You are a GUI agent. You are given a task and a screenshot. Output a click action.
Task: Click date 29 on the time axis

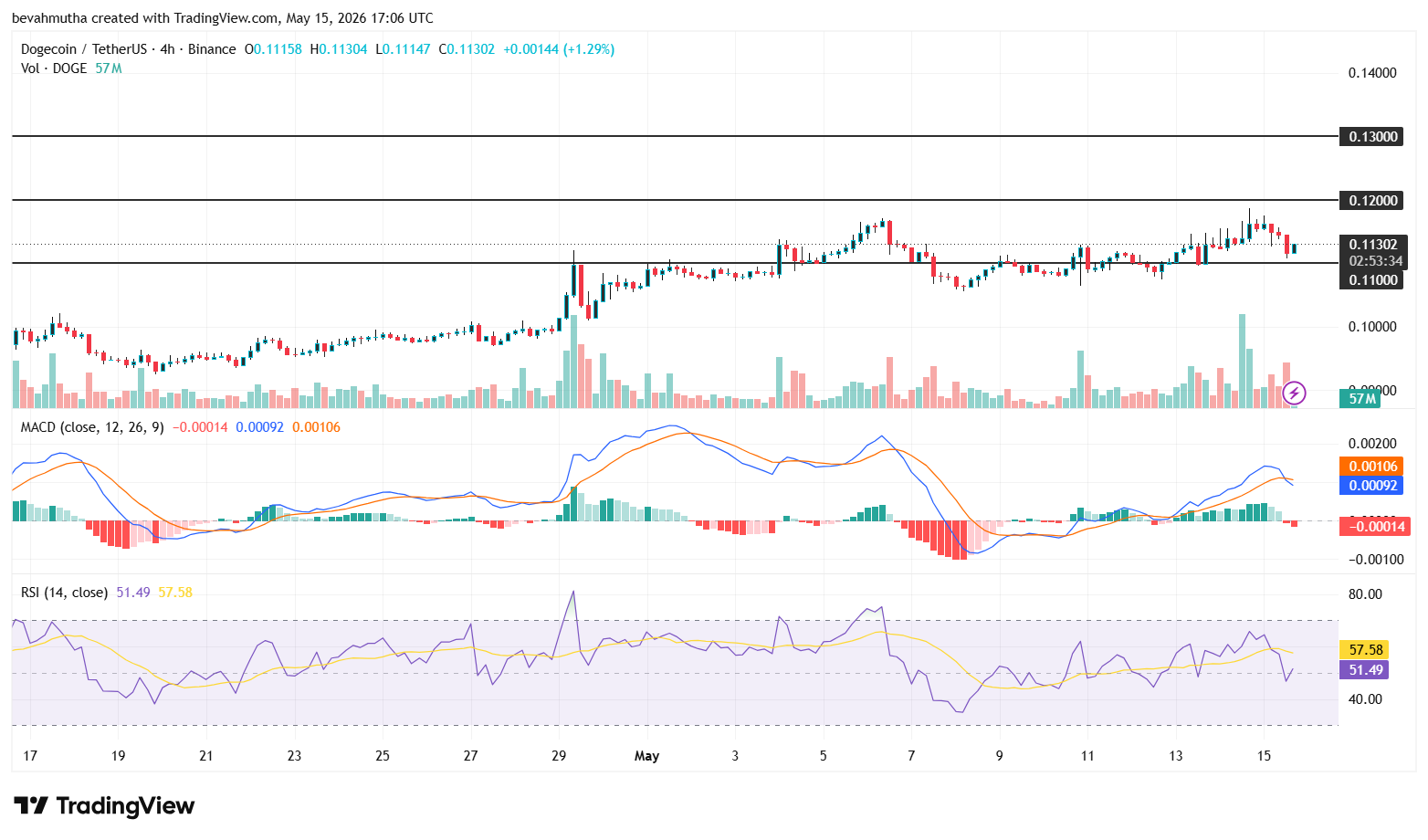click(x=559, y=756)
